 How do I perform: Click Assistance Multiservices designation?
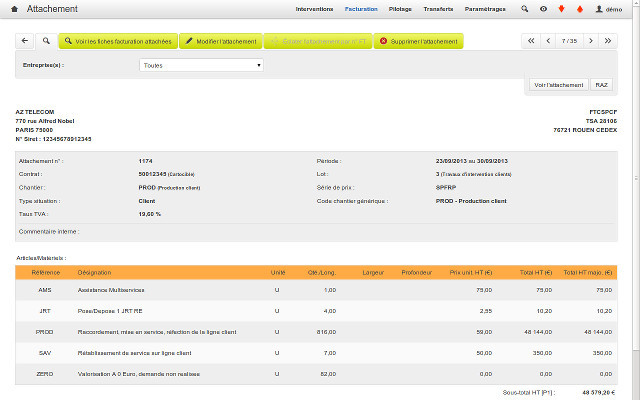[x=111, y=290]
